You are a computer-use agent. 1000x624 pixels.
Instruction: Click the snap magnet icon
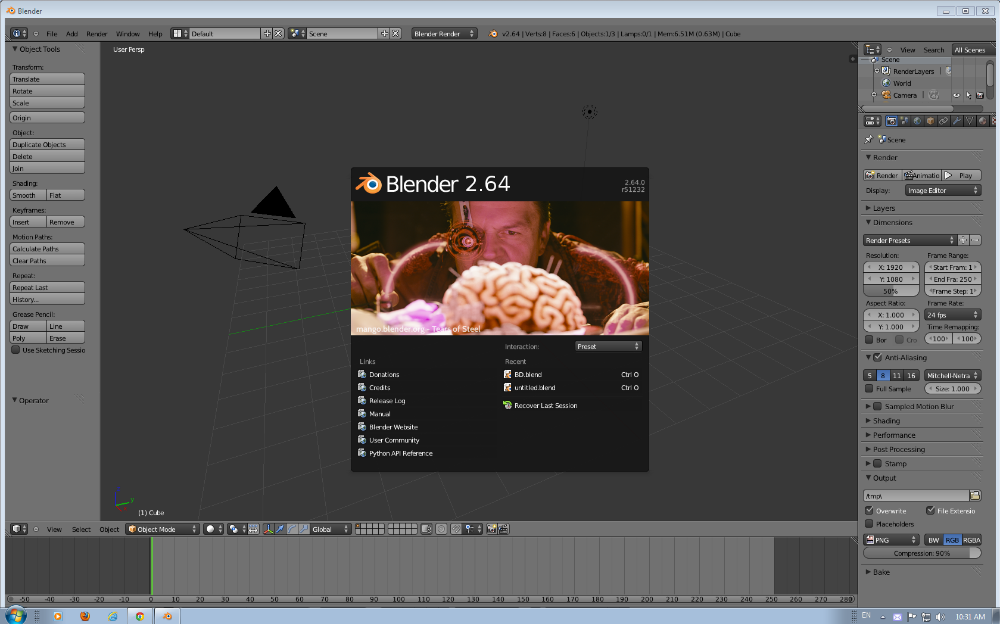point(456,529)
